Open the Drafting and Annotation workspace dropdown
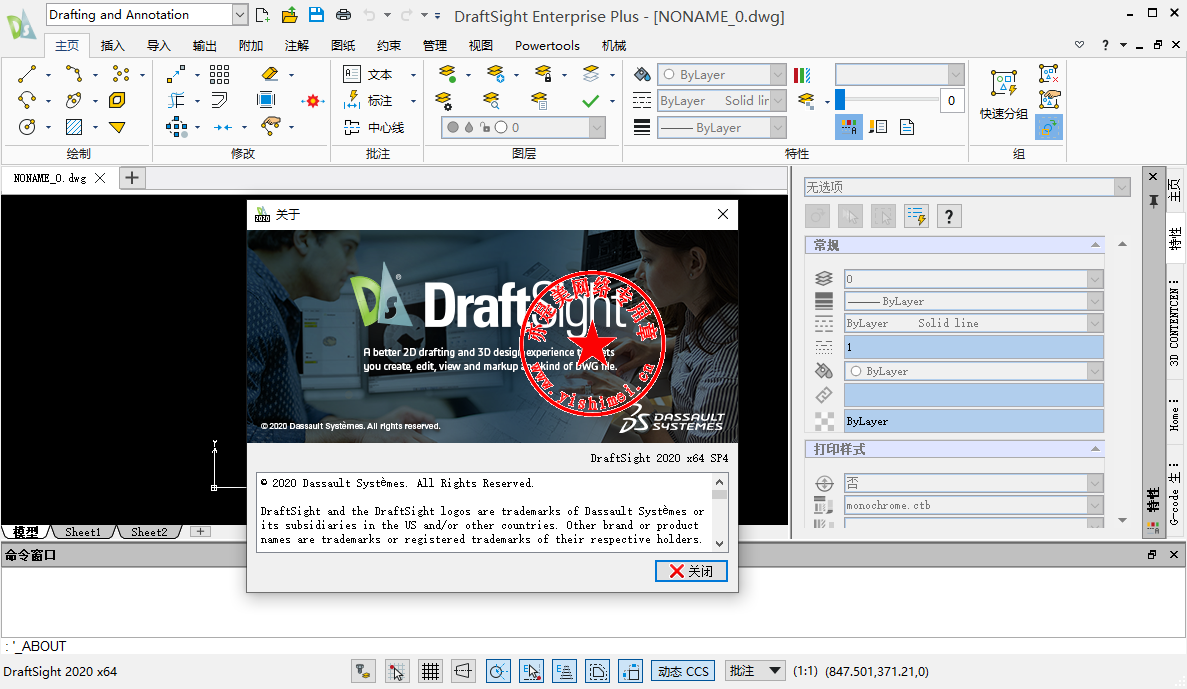Viewport: 1187px width, 689px height. (x=239, y=14)
